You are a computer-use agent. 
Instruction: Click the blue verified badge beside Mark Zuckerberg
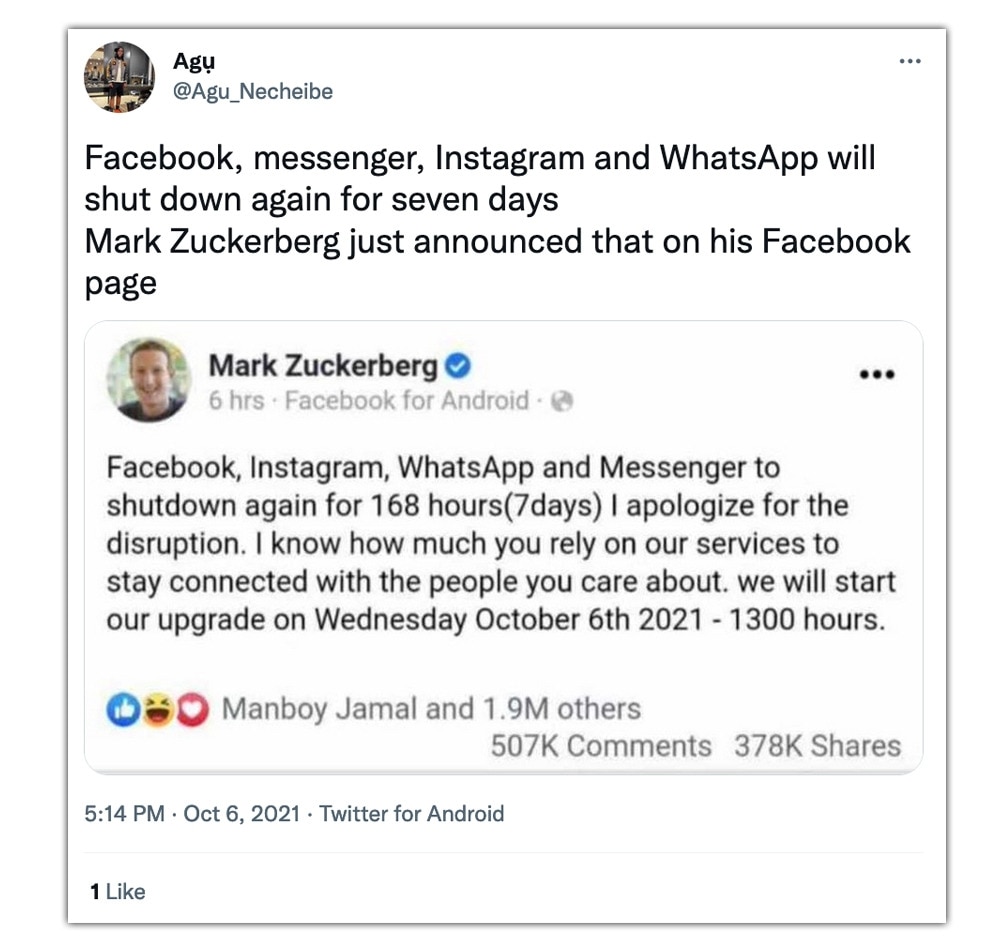[458, 366]
